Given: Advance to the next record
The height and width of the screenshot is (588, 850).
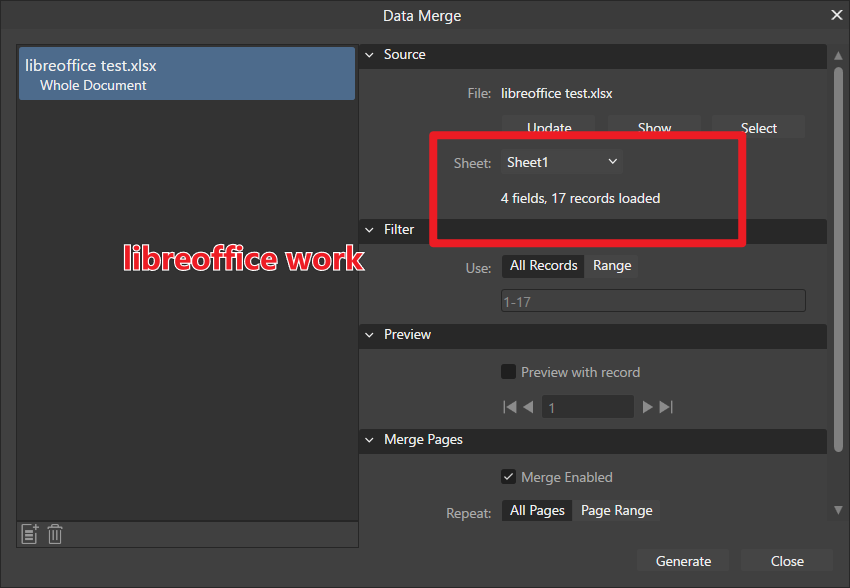Looking at the screenshot, I should click(647, 407).
